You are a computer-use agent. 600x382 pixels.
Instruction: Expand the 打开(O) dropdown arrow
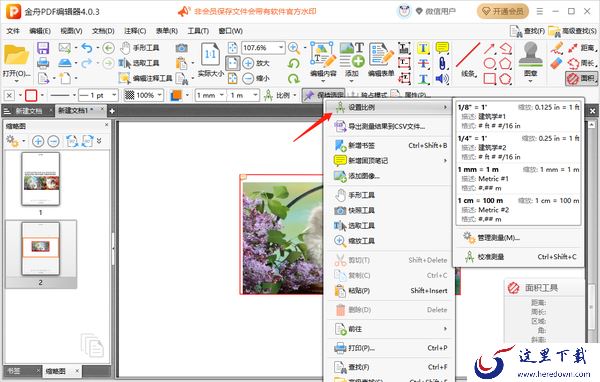(x=16, y=81)
